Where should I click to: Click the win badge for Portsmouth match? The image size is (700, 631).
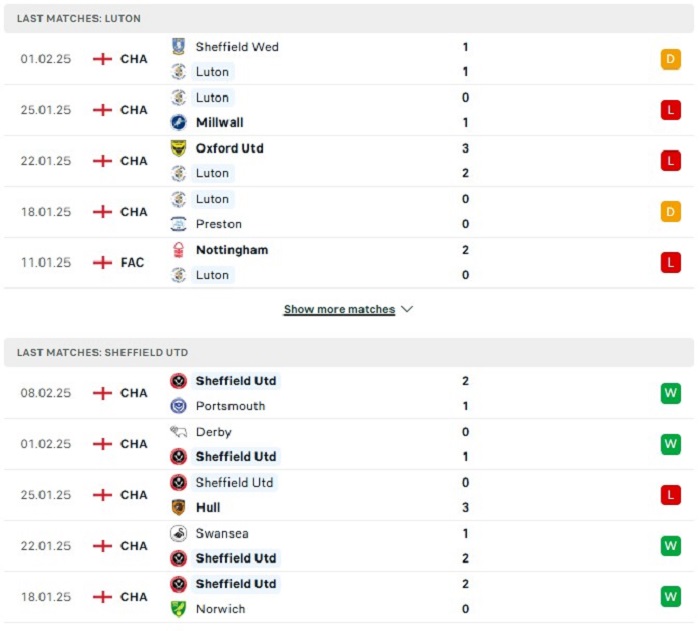point(671,393)
